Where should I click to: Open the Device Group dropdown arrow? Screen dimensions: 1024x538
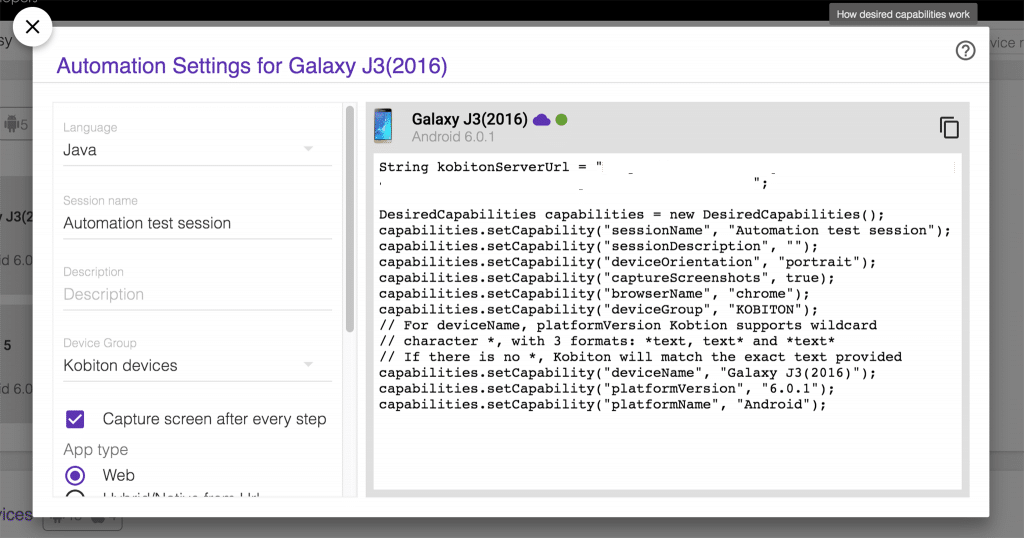pos(308,364)
